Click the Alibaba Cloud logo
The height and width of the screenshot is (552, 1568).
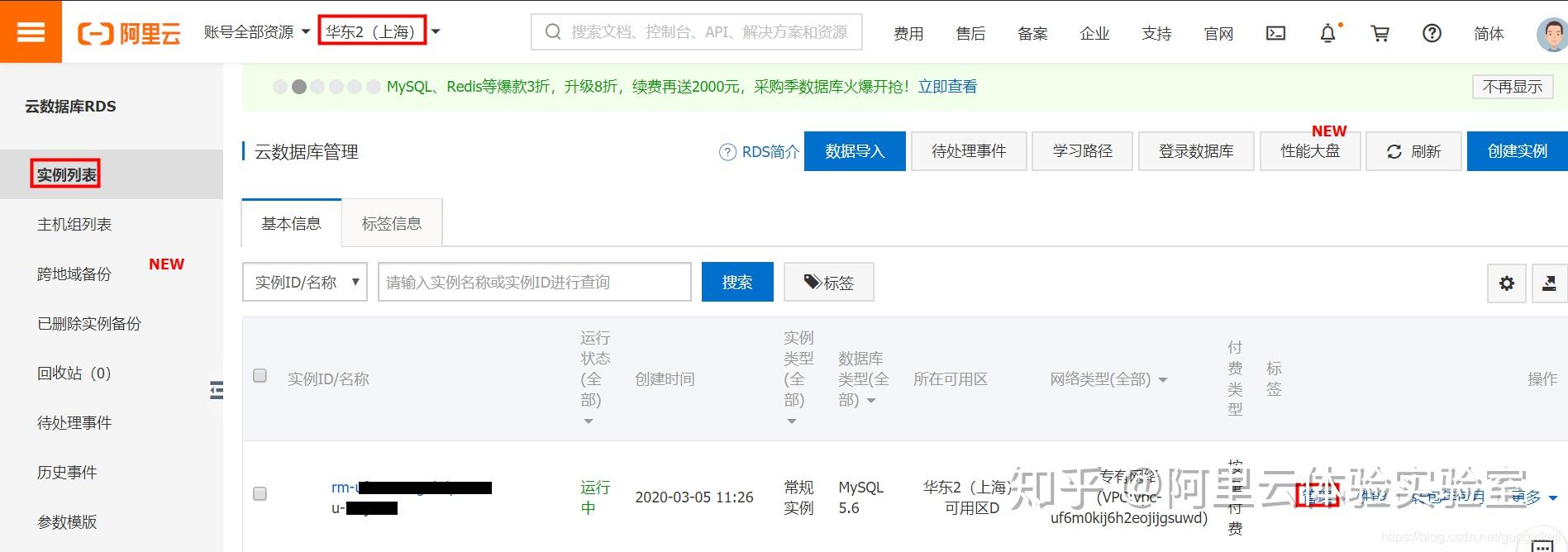[129, 33]
